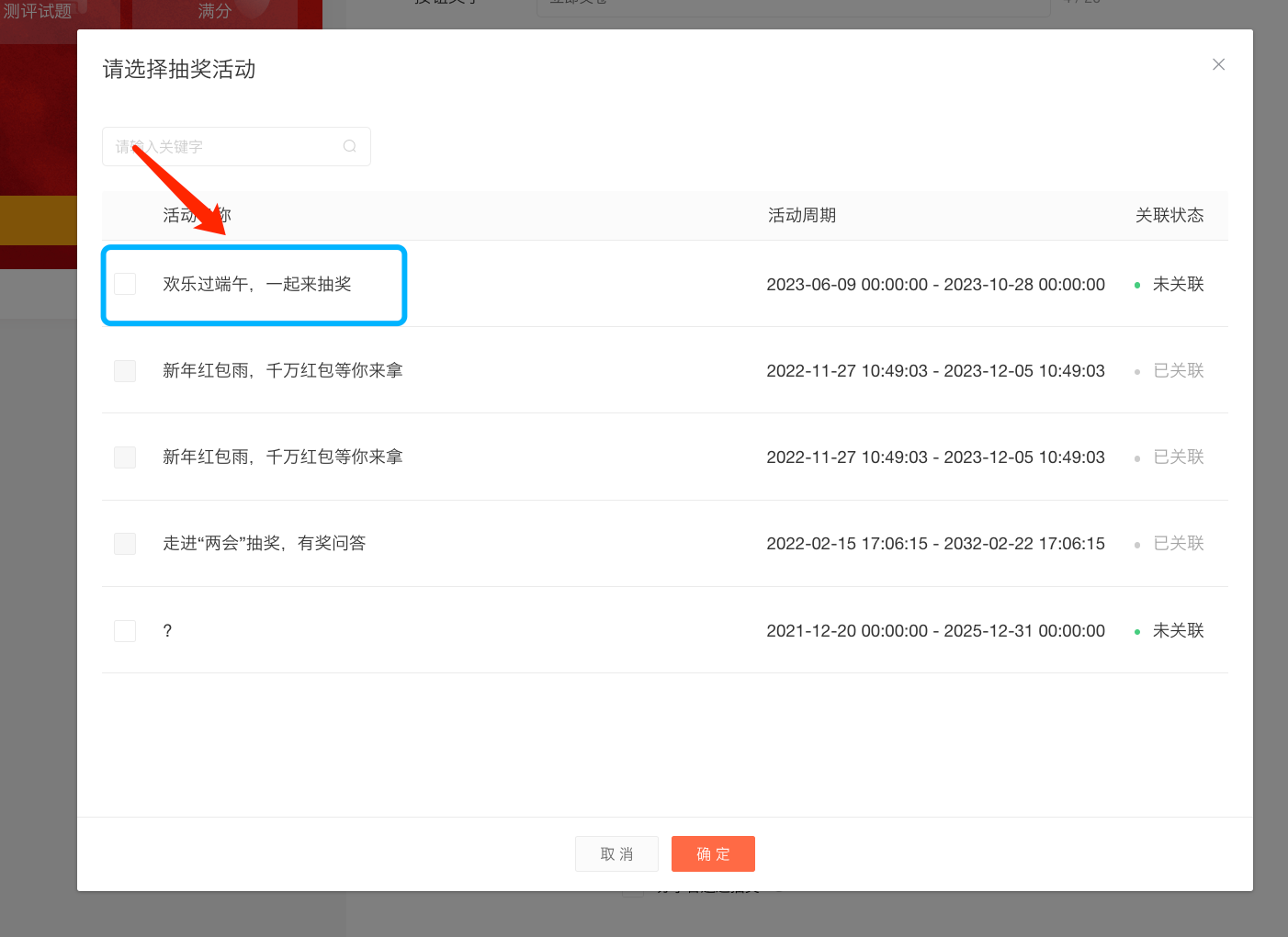Click checkbox of 走进“两会”抽奖 row
The image size is (1288, 937).
pyautogui.click(x=125, y=544)
